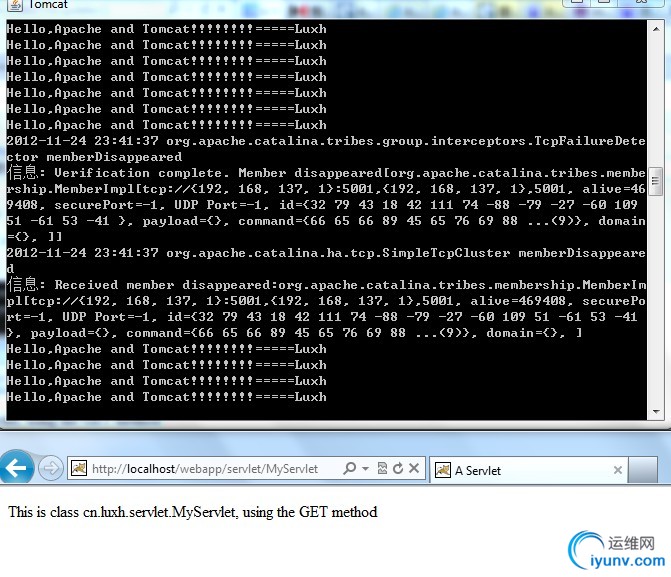Click the '2012-11-24 23:41:37' SimpleTcpCluster log line
This screenshot has height=577, width=671.
pyautogui.click(x=326, y=253)
